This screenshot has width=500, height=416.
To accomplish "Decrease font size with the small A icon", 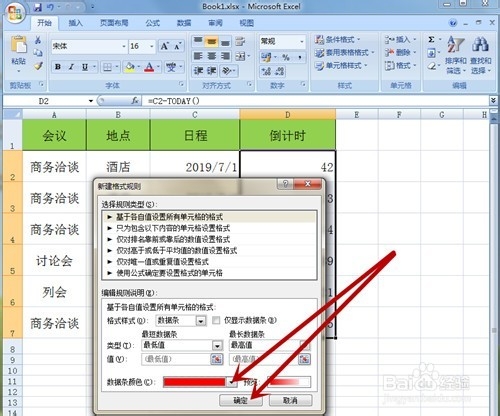I will 177,46.
